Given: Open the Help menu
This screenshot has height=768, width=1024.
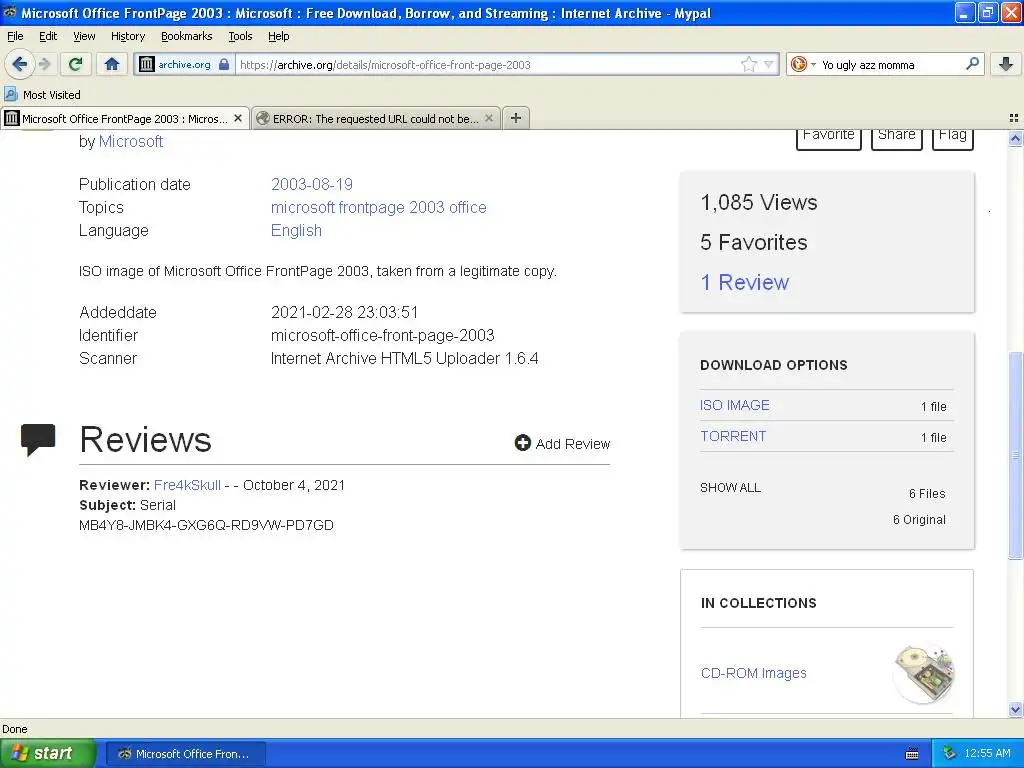Looking at the screenshot, I should [x=279, y=36].
